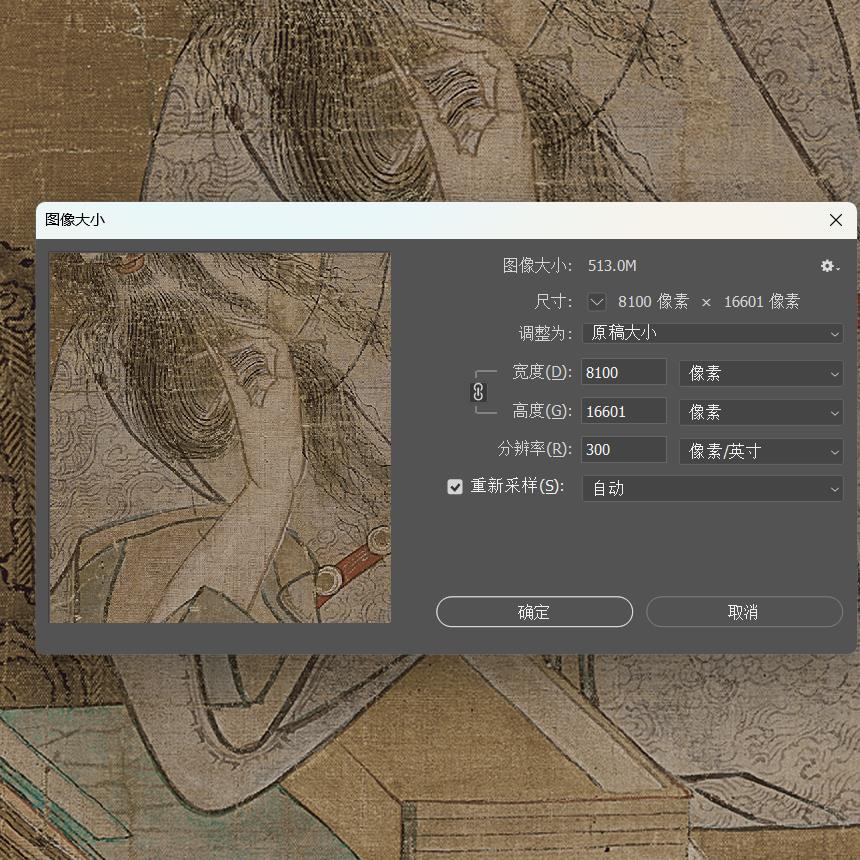This screenshot has height=860, width=860.
Task: Close the 图像大小 dialog
Action: tap(836, 220)
